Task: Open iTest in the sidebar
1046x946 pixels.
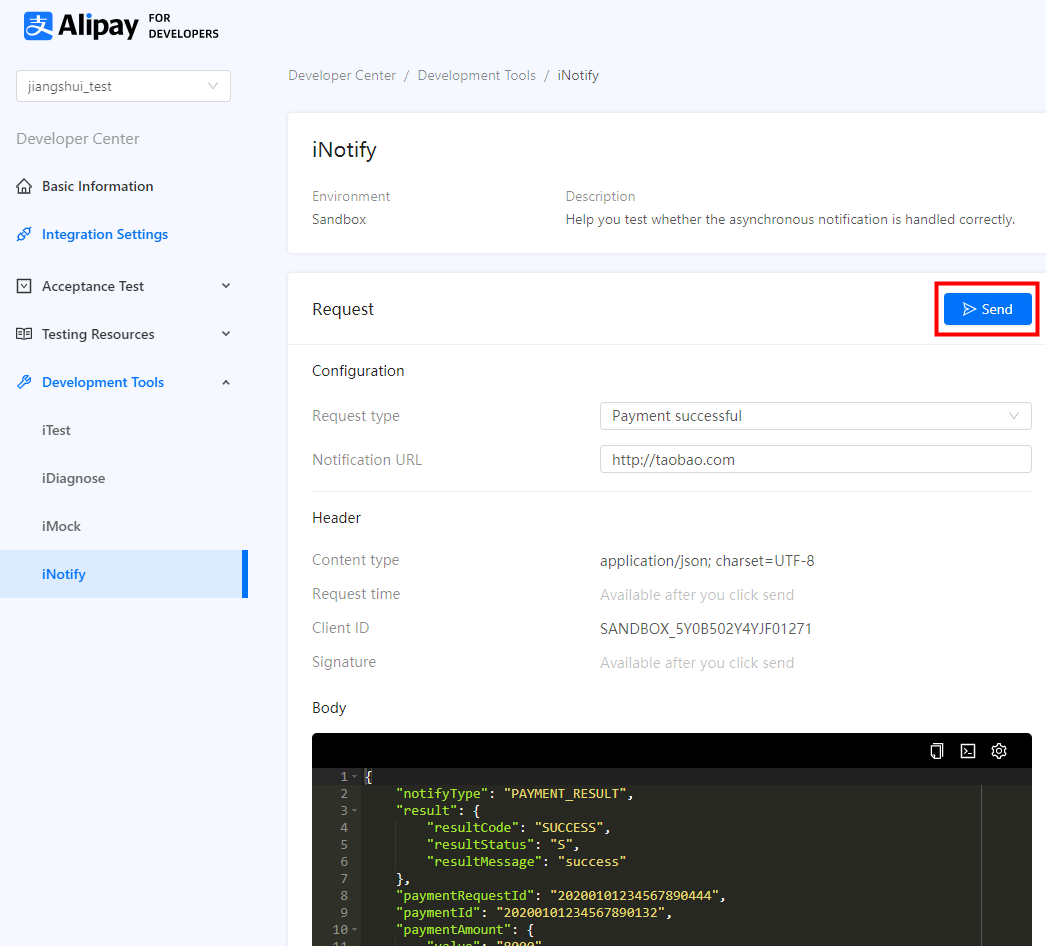Action: click(56, 431)
